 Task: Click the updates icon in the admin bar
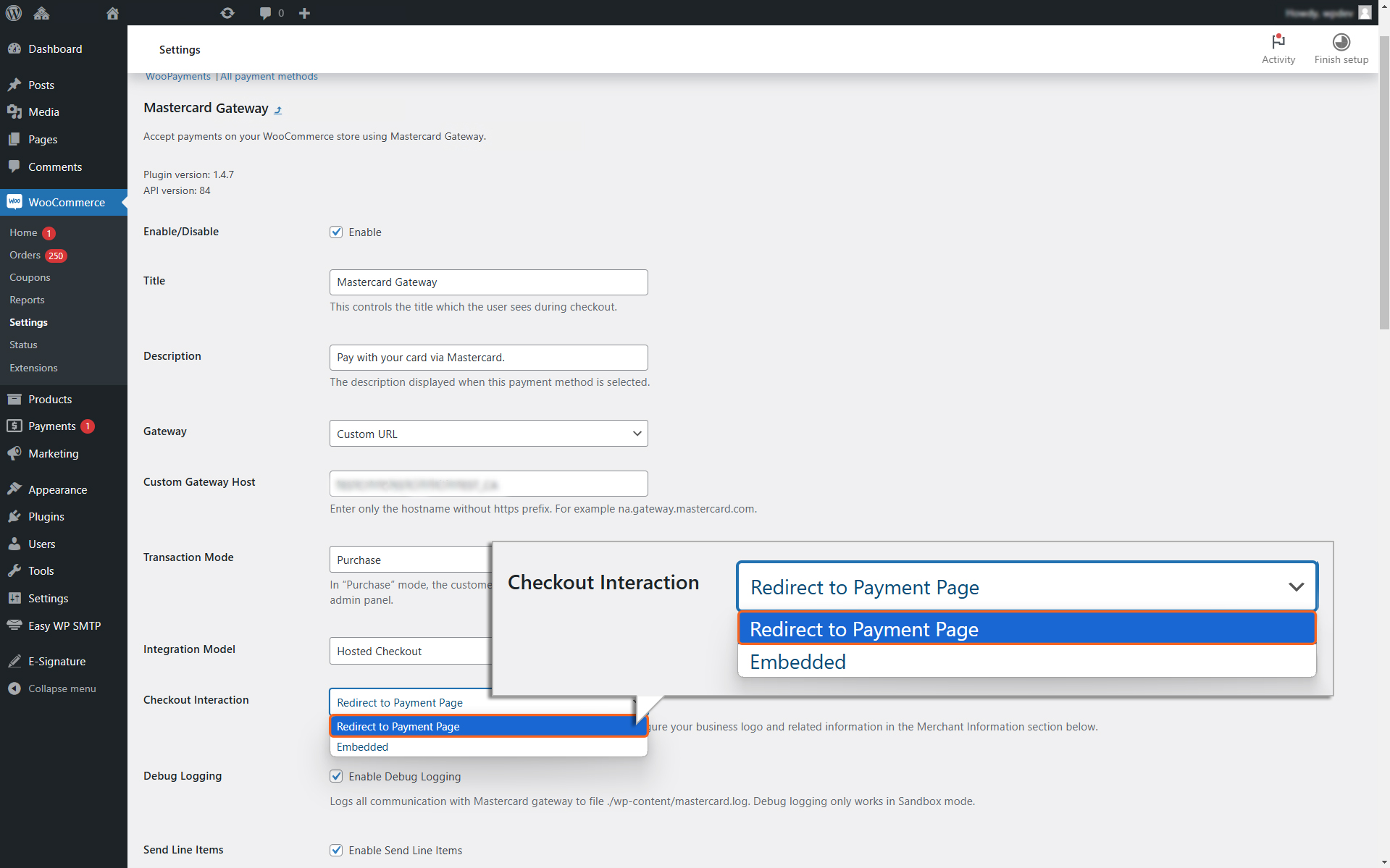coord(227,13)
